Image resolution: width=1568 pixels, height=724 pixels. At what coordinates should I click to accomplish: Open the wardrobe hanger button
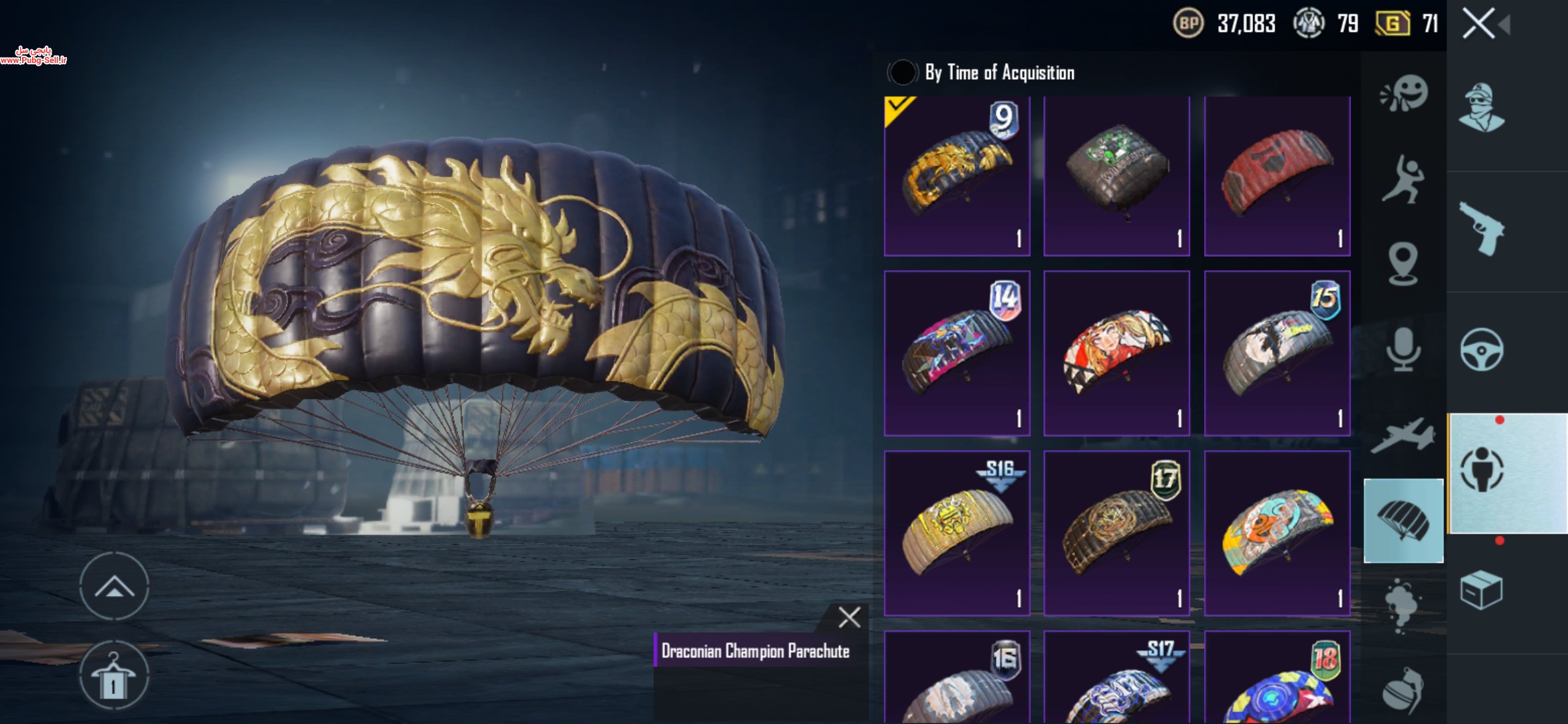point(114,675)
